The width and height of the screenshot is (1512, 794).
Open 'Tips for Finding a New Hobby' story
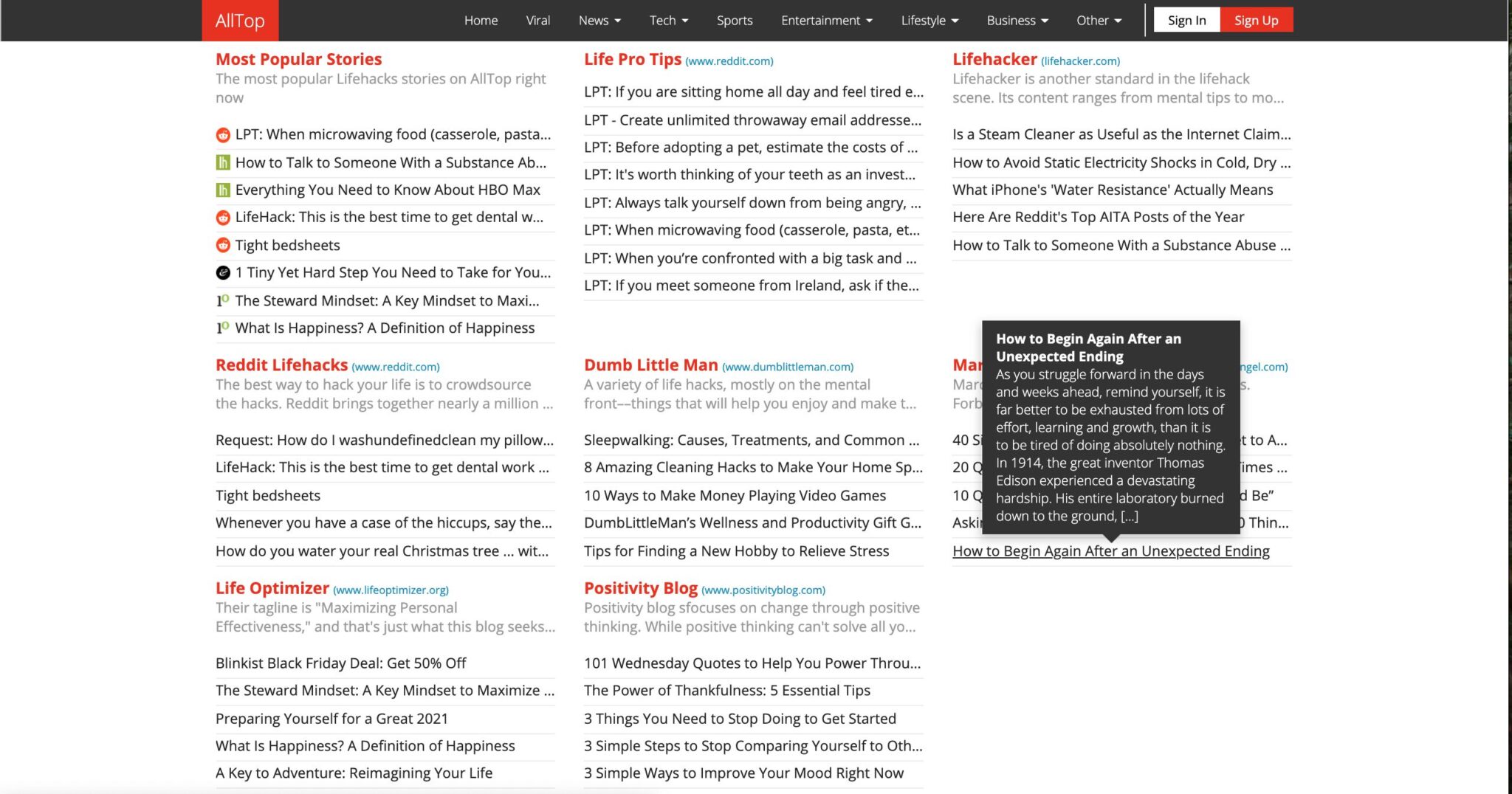(x=736, y=551)
